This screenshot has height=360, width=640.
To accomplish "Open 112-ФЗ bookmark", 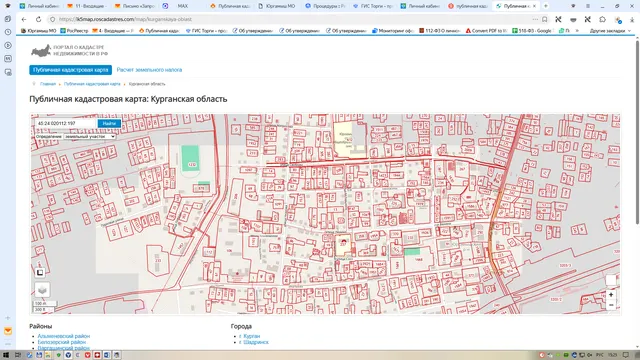I will coord(440,31).
